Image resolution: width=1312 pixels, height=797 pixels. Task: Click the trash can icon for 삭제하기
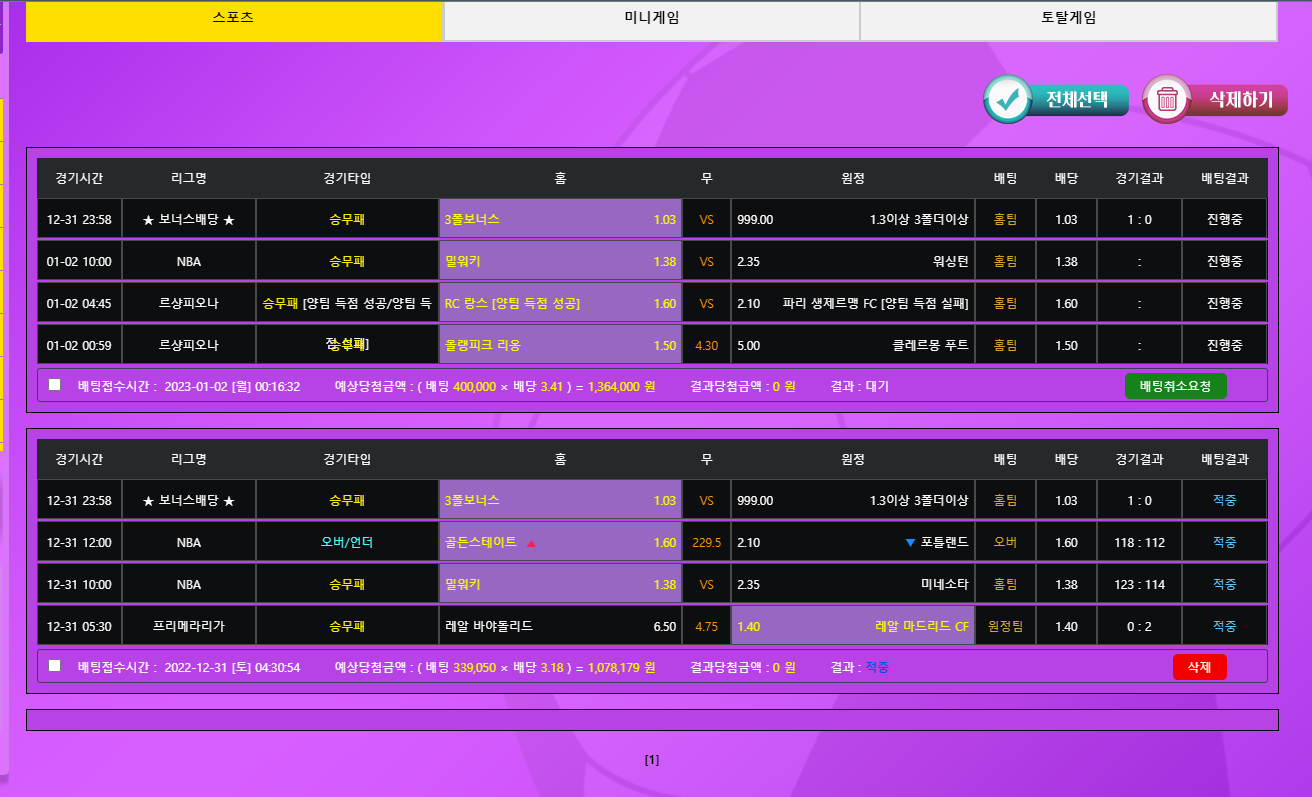tap(1167, 99)
